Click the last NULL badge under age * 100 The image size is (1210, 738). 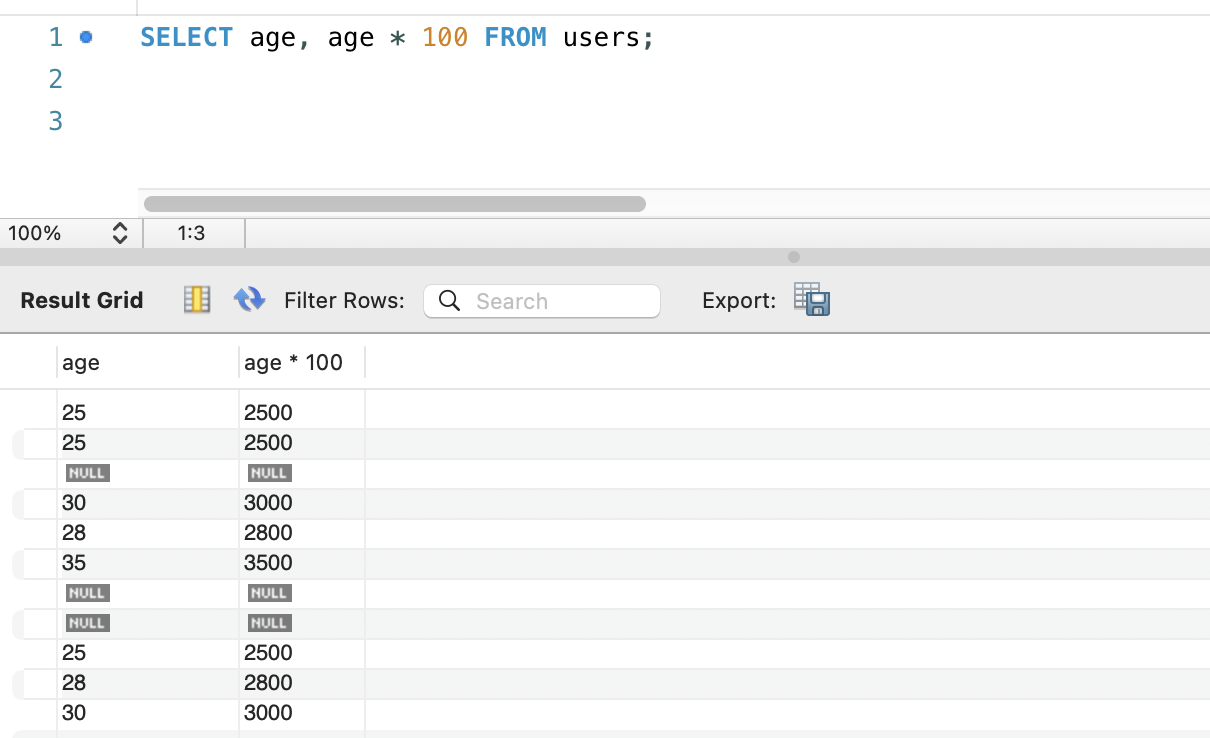tap(269, 623)
